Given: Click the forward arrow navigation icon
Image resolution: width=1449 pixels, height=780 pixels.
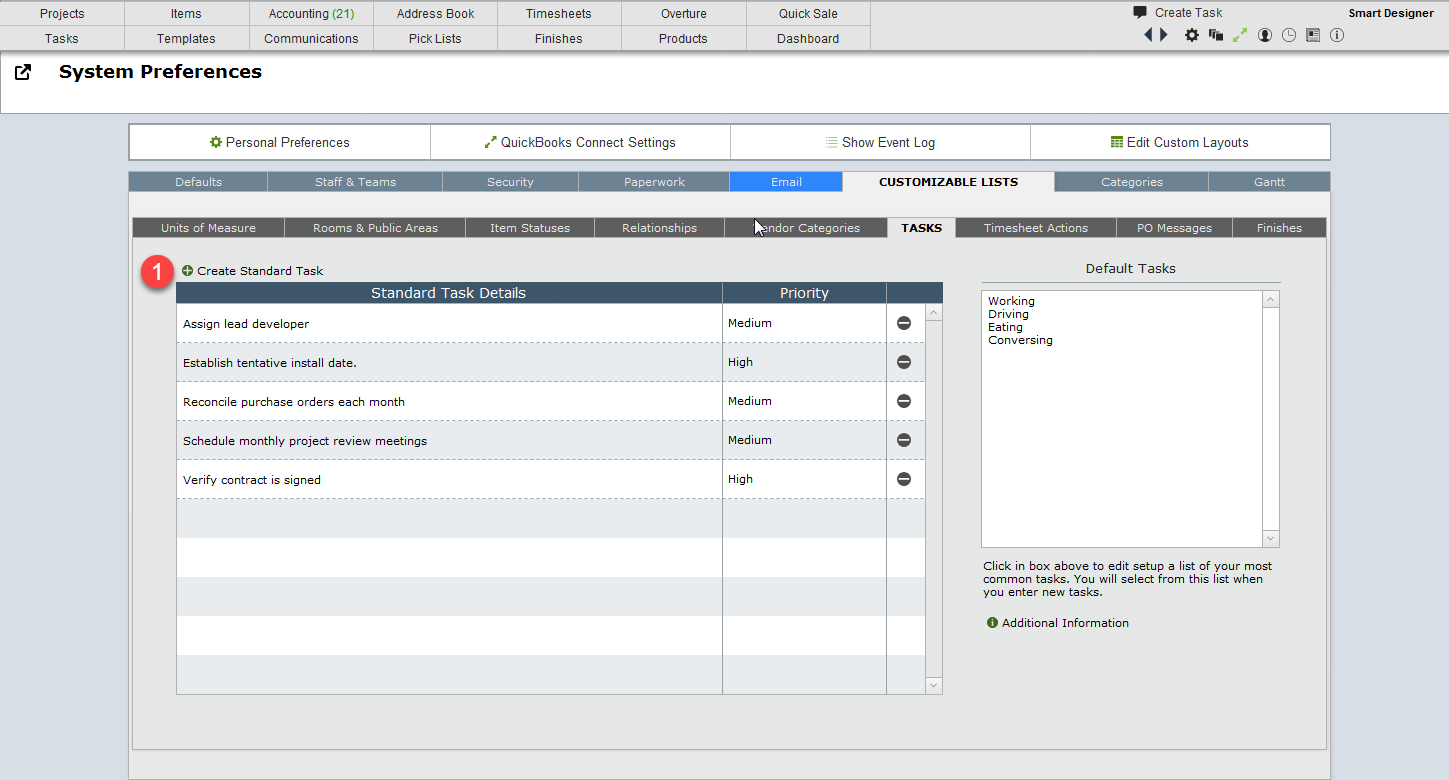Looking at the screenshot, I should (1164, 35).
